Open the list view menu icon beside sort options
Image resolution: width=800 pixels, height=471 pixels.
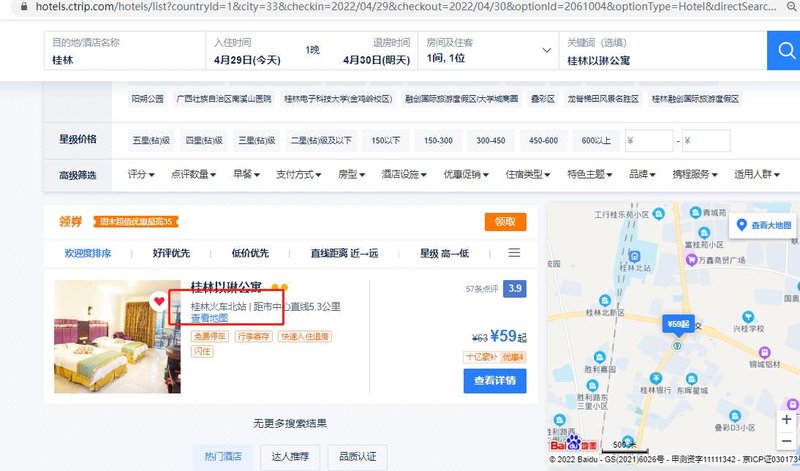(x=514, y=253)
